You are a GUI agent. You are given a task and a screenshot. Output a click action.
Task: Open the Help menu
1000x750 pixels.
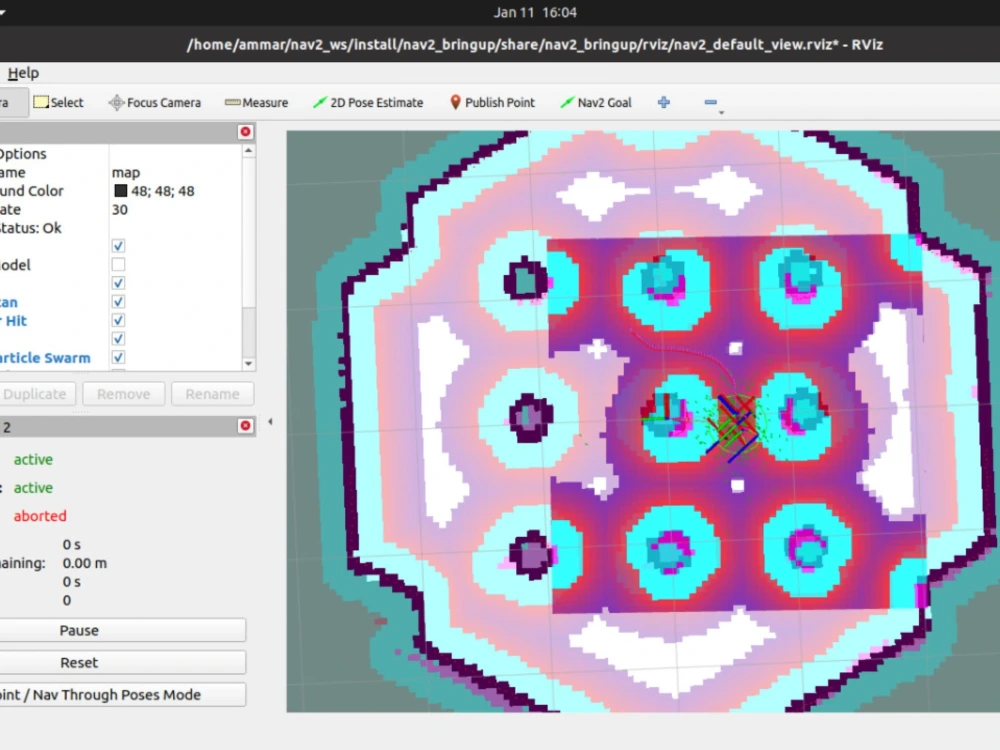point(23,72)
